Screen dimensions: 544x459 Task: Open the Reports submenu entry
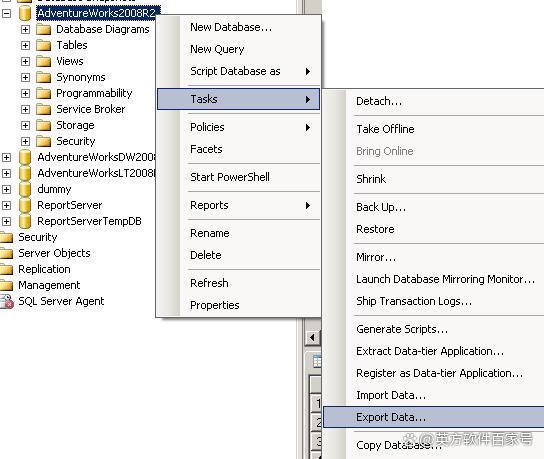coord(238,205)
